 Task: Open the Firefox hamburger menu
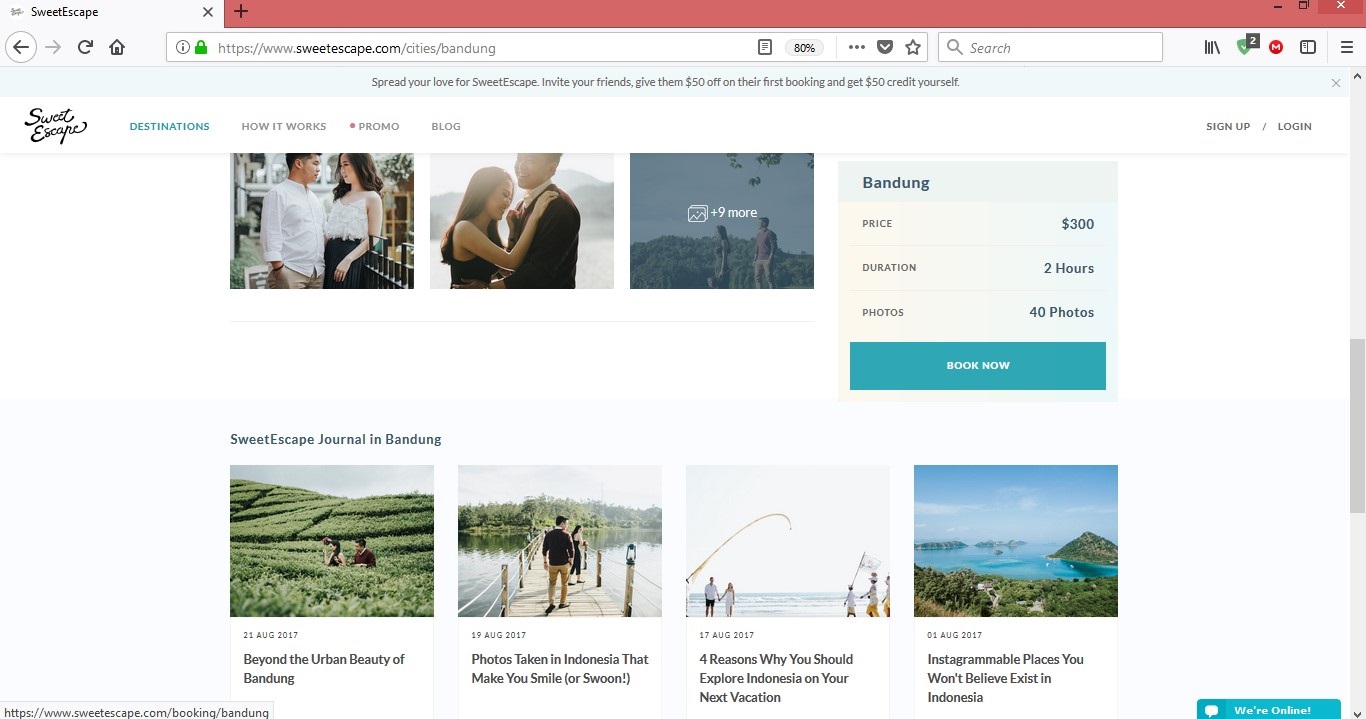[1346, 47]
